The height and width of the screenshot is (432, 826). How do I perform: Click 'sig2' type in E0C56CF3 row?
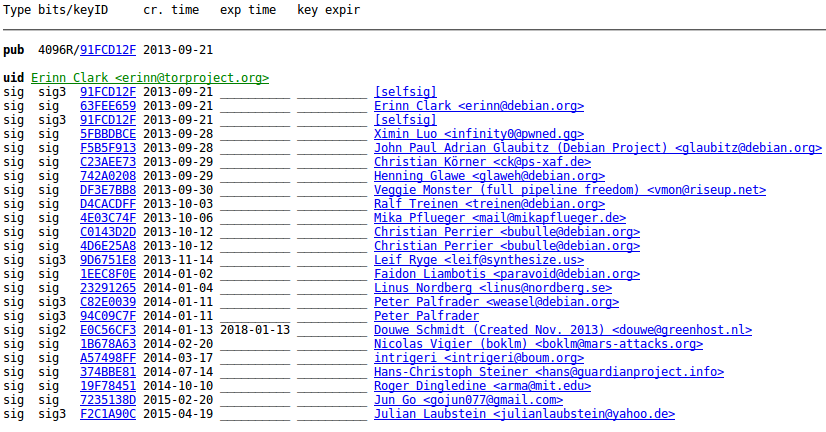click(52, 331)
